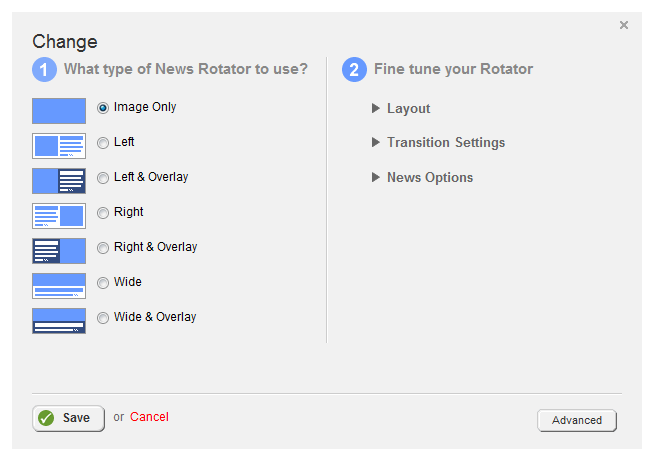Choose the Wide radio option
The height and width of the screenshot is (461, 655).
103,283
